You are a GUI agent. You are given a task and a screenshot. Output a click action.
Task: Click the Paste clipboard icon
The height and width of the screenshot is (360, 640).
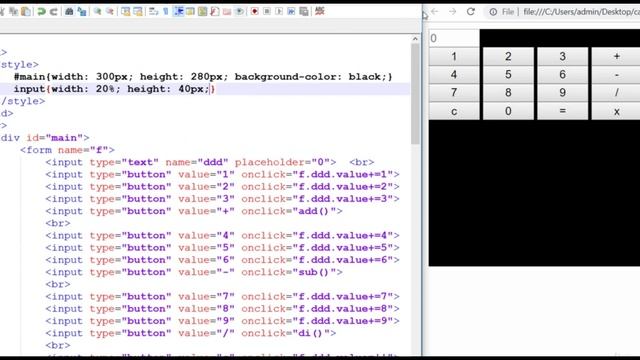pos(26,11)
